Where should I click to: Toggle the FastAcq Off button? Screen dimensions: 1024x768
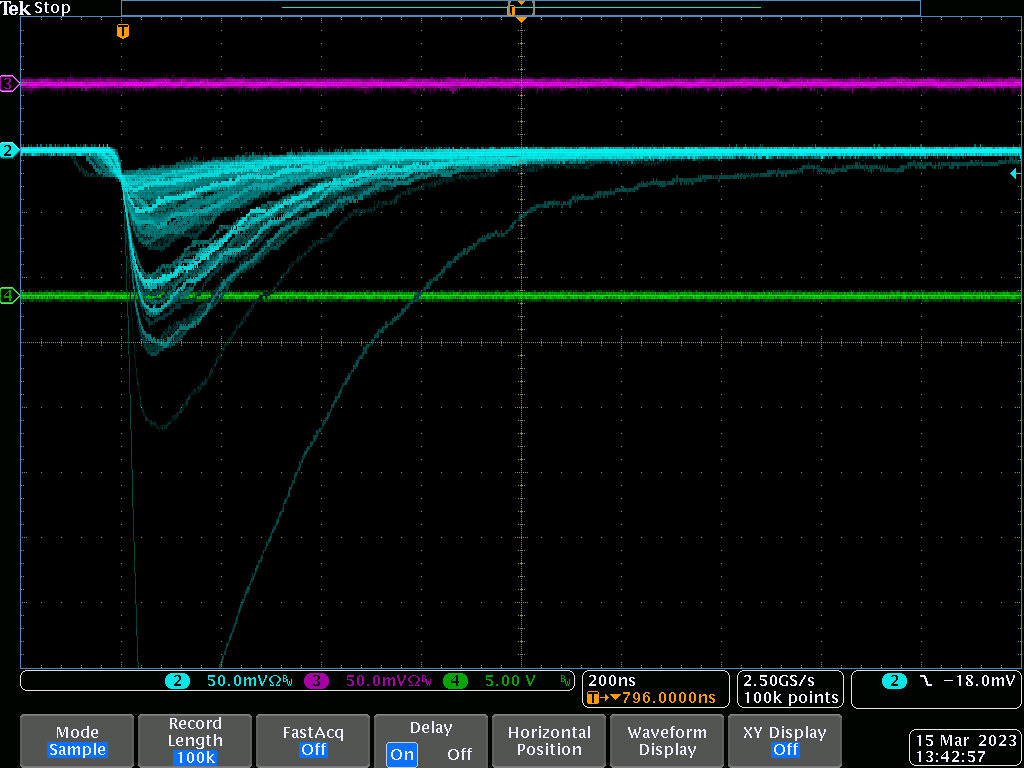pyautogui.click(x=313, y=741)
